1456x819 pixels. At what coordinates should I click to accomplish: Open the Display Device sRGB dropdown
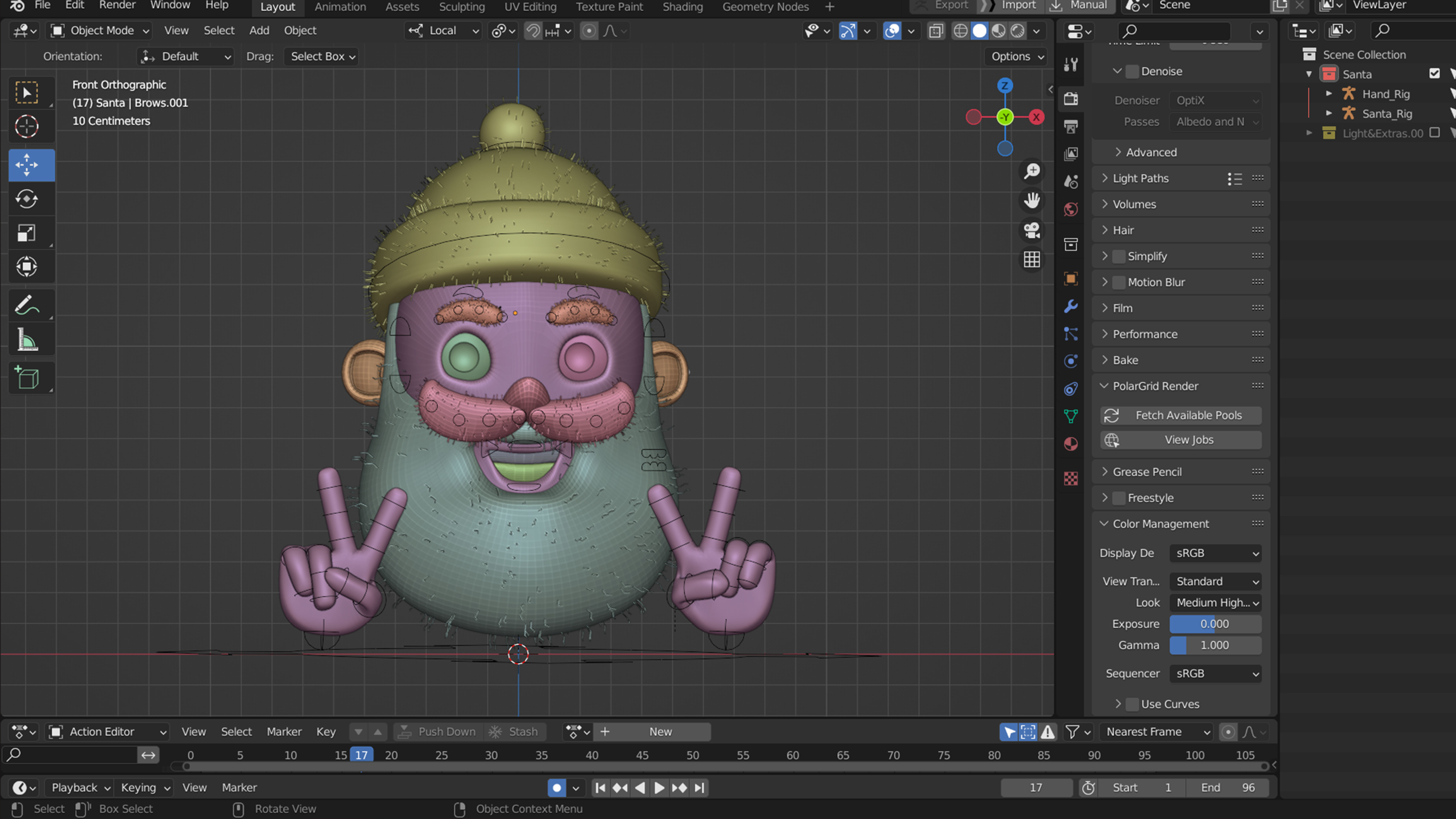[x=1215, y=553]
